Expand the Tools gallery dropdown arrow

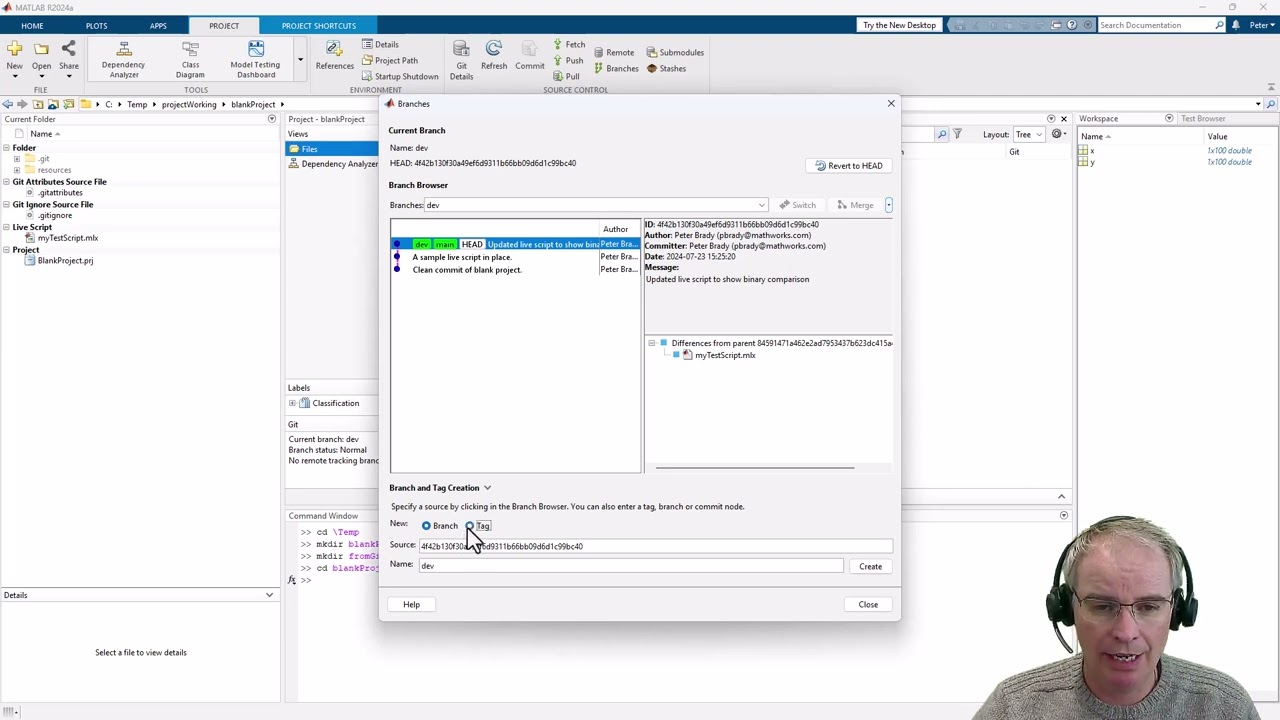(299, 60)
